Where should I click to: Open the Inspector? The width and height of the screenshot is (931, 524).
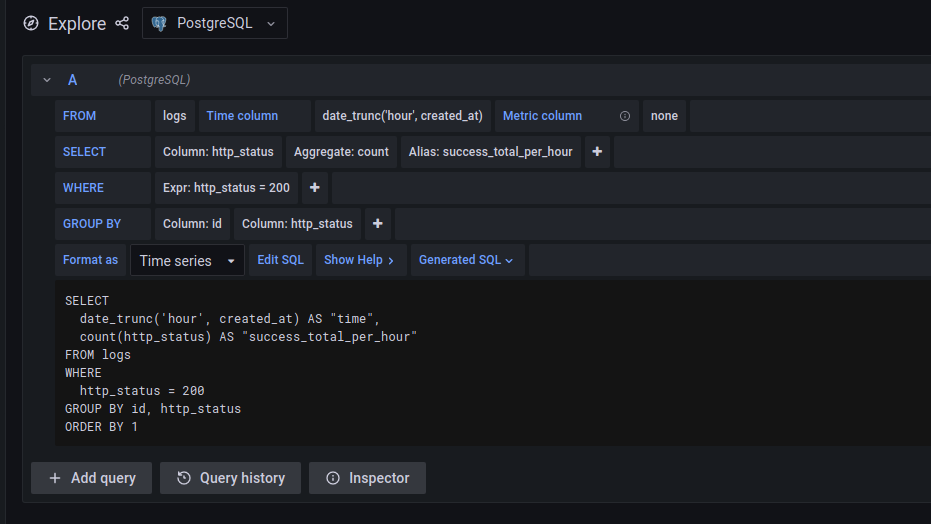(368, 478)
